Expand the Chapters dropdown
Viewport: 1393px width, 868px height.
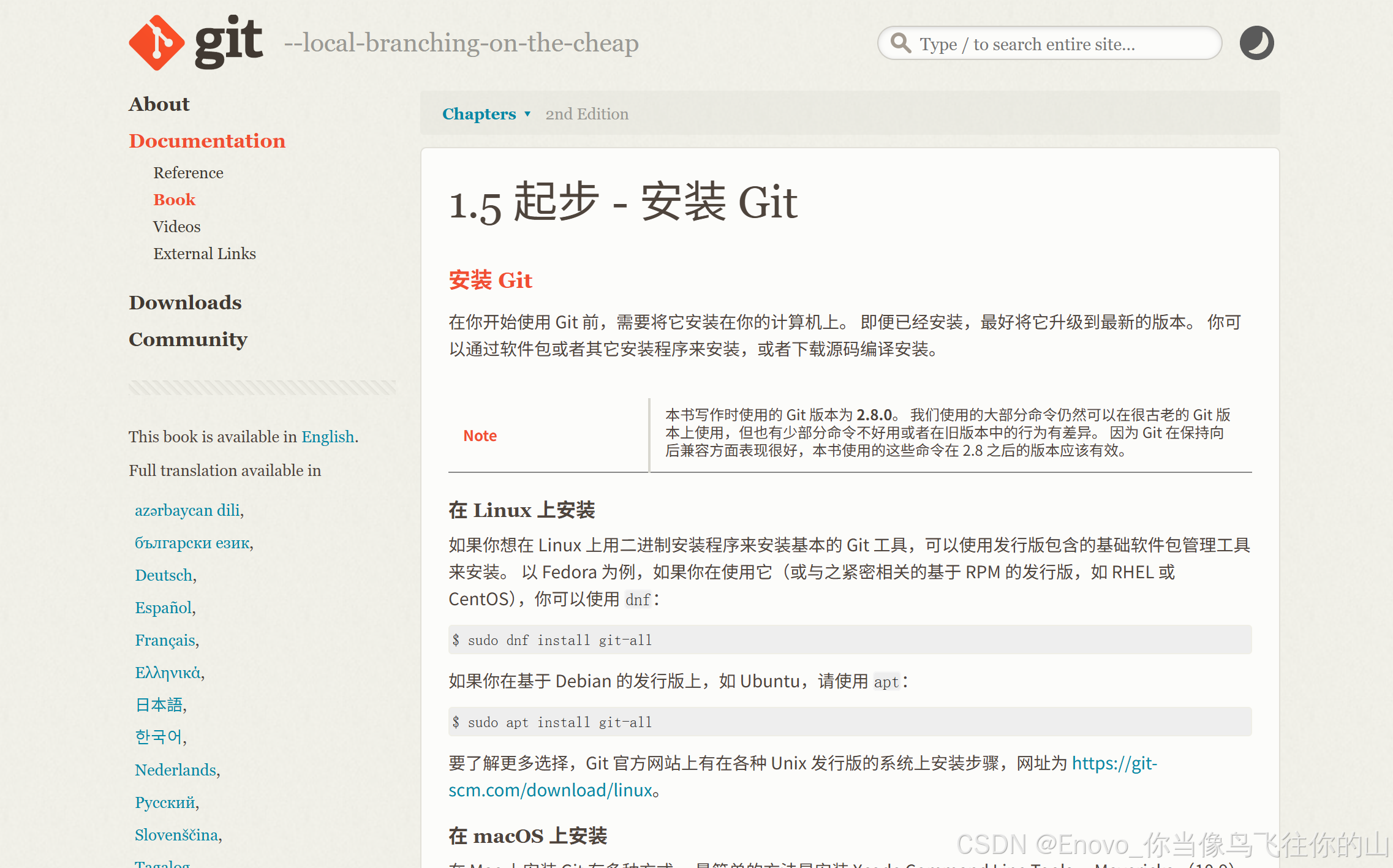coord(486,114)
